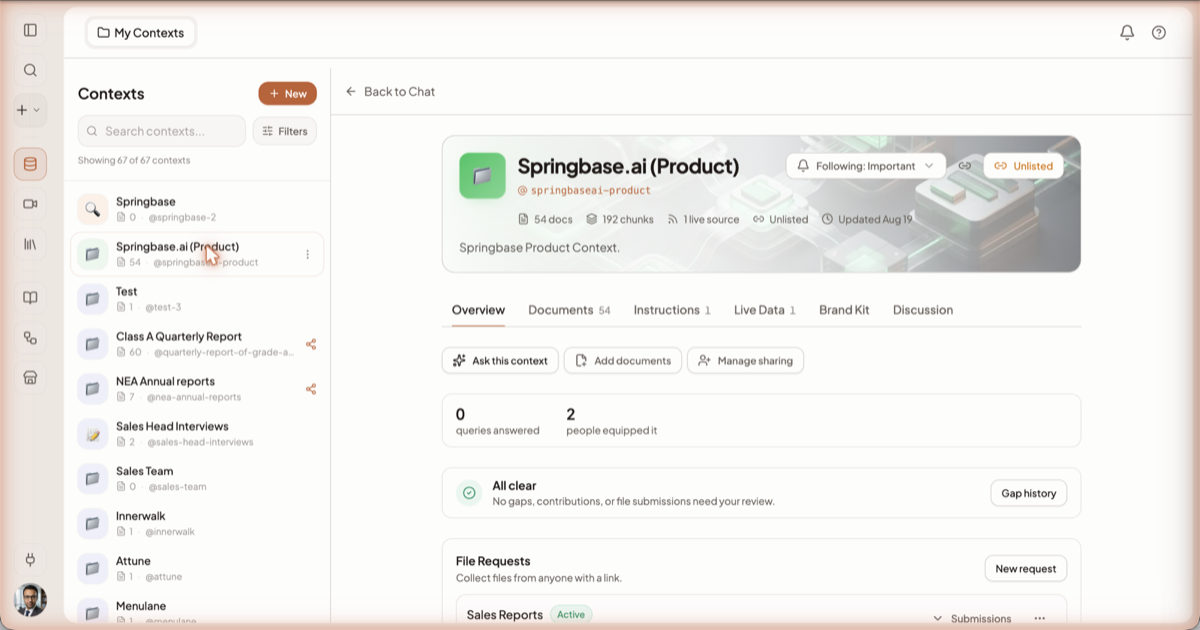1200x630 pixels.
Task: Select the Attune context row
Action: (x=197, y=569)
